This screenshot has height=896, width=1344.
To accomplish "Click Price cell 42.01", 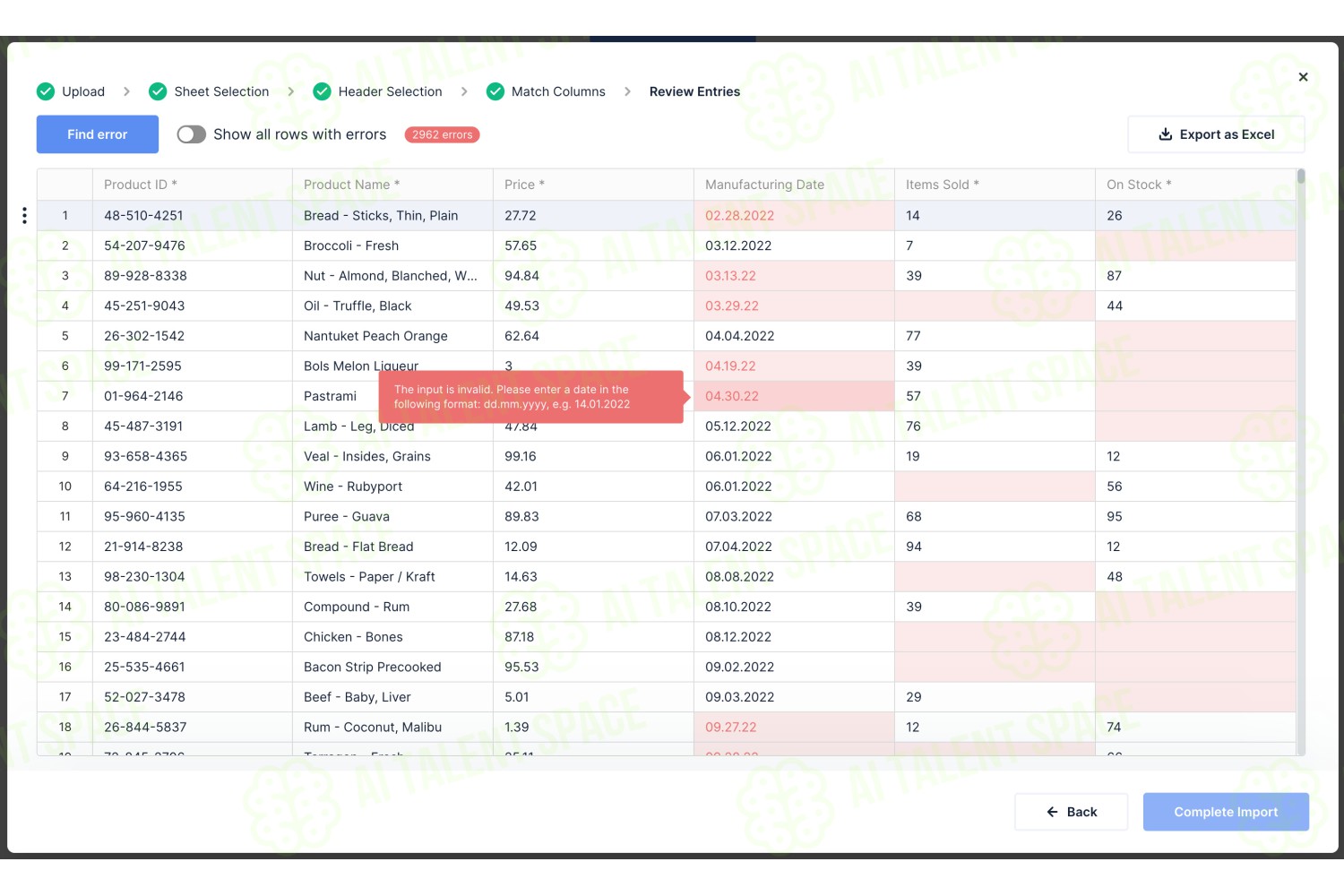I will [x=593, y=487].
